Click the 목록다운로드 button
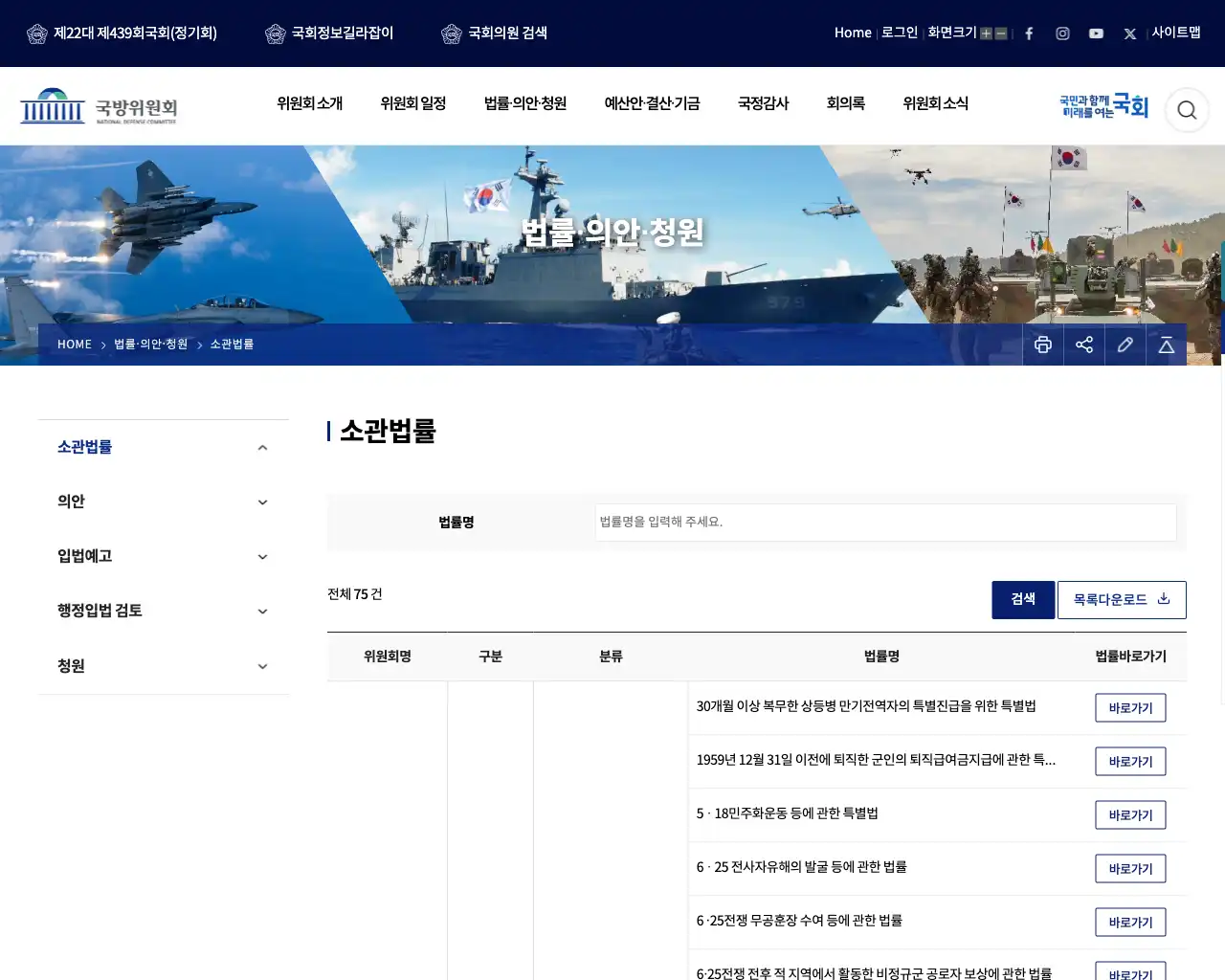The height and width of the screenshot is (980, 1225). [1122, 600]
